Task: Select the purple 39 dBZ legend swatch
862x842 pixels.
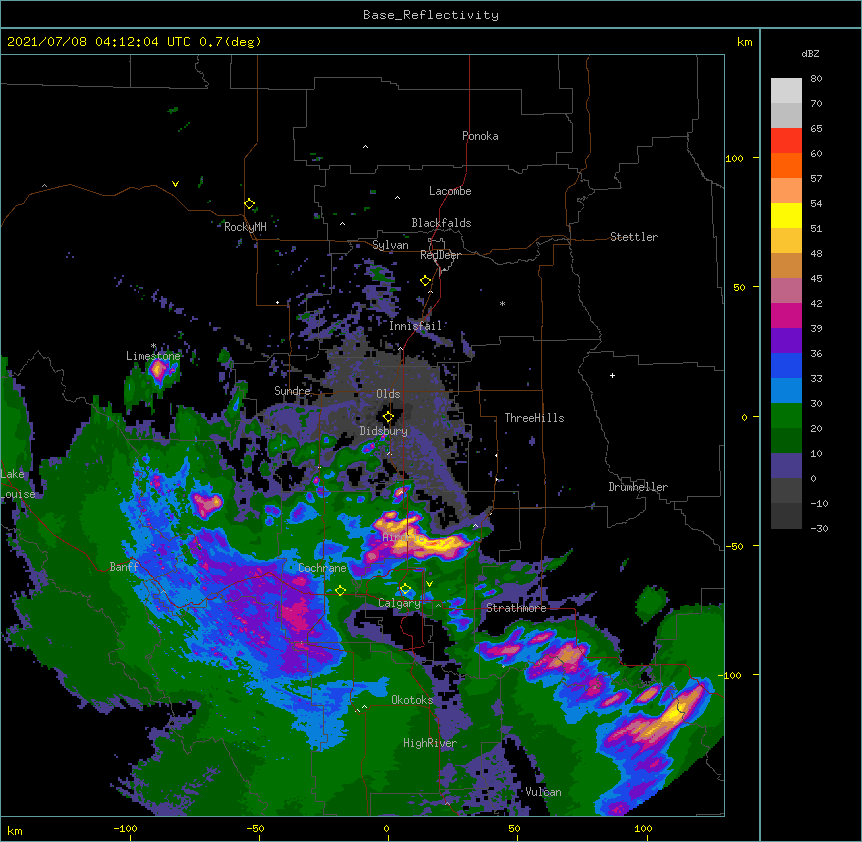Action: 786,340
